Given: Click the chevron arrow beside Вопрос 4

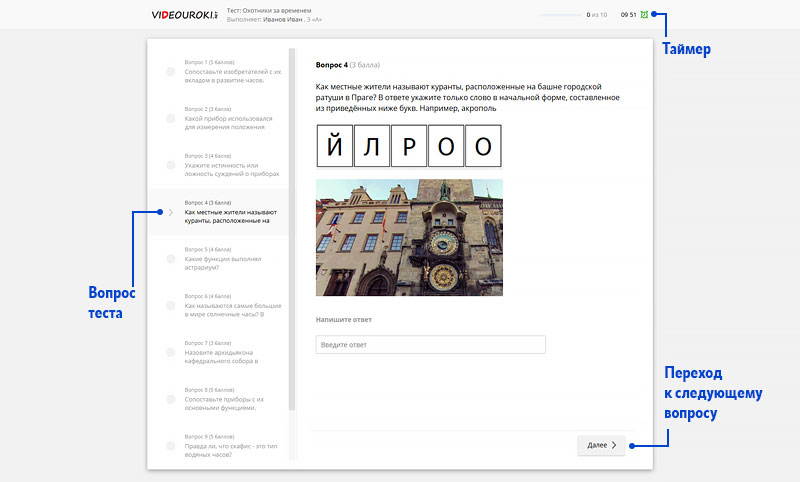Looking at the screenshot, I should click(171, 212).
